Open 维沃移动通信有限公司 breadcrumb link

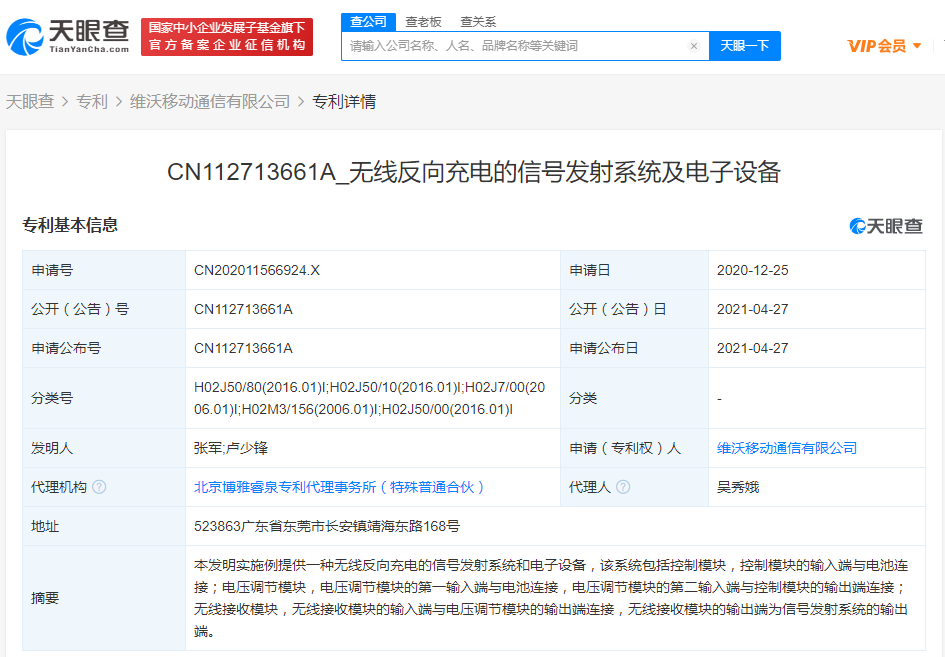coord(210,101)
